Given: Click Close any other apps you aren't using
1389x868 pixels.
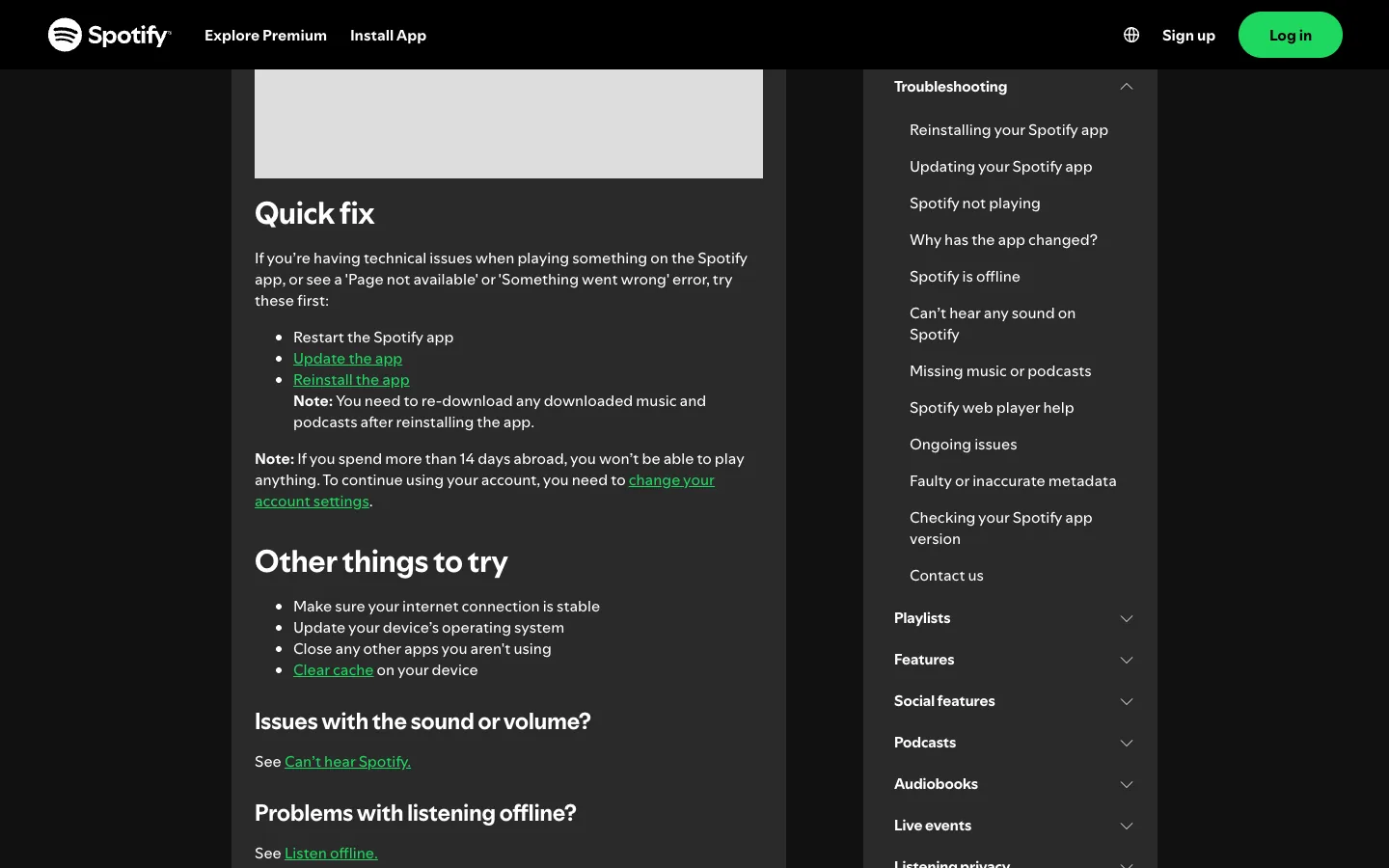Looking at the screenshot, I should (422, 649).
